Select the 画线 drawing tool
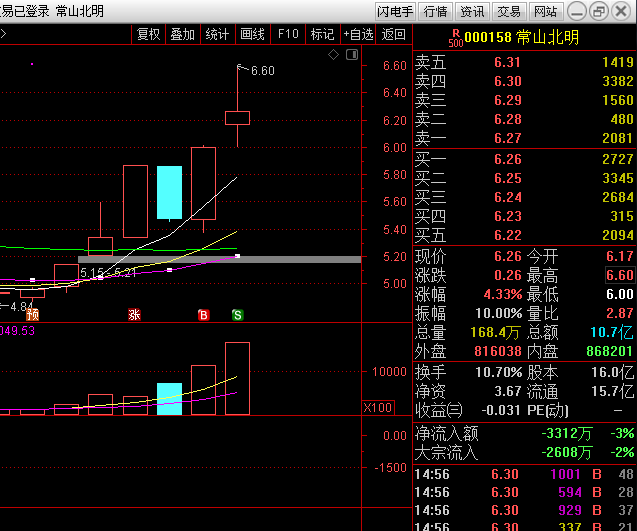Screen dimensions: 637x531 [252, 35]
